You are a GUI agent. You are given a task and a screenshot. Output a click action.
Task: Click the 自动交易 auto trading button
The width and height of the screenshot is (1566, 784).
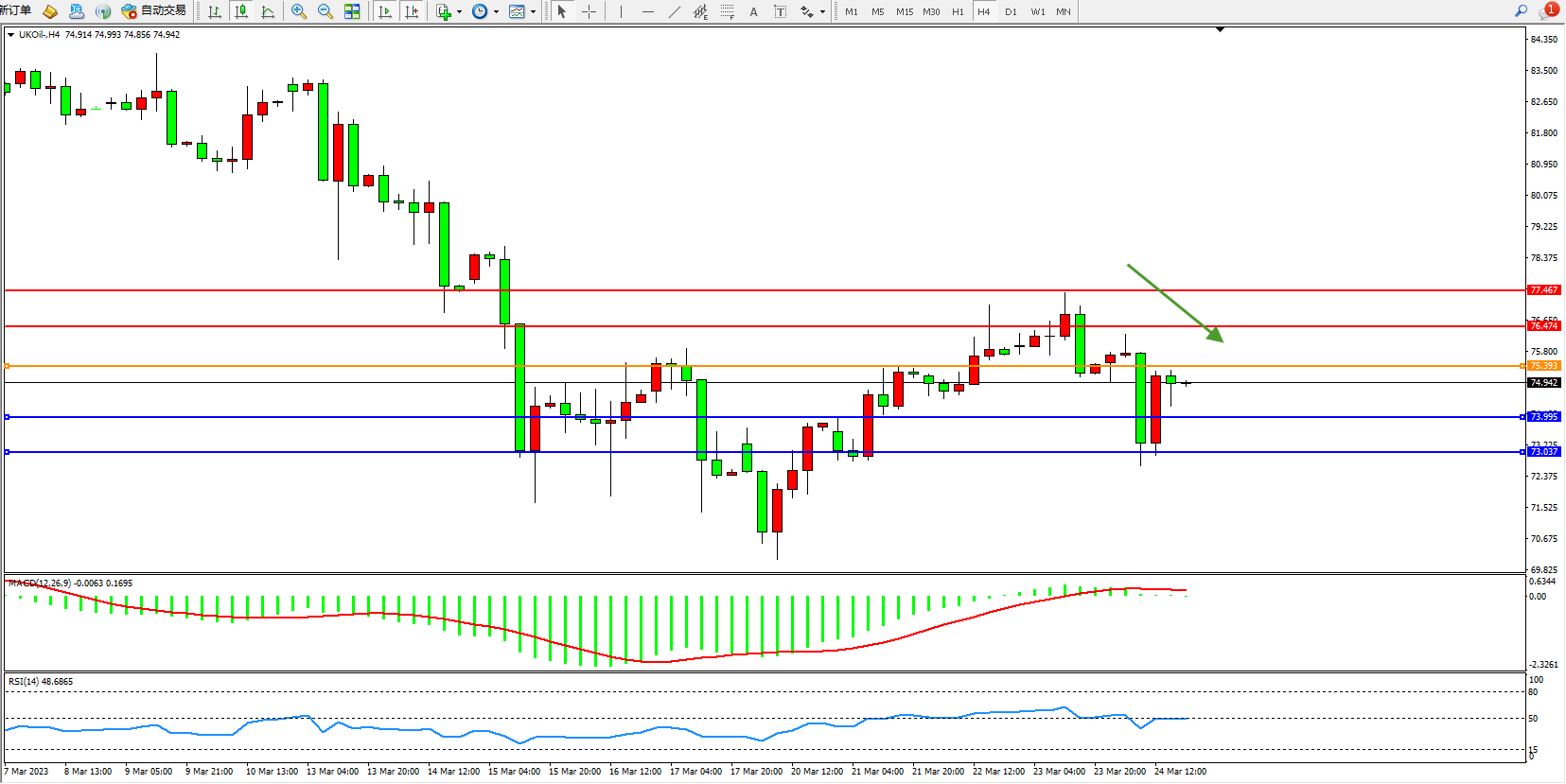coord(154,11)
